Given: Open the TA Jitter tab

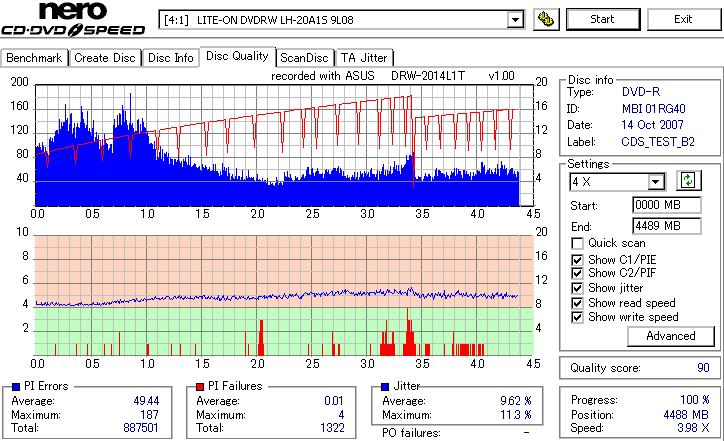Looking at the screenshot, I should [364, 58].
